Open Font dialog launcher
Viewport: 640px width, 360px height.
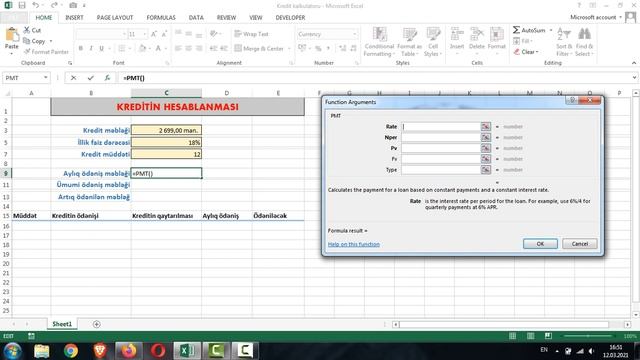[167, 63]
